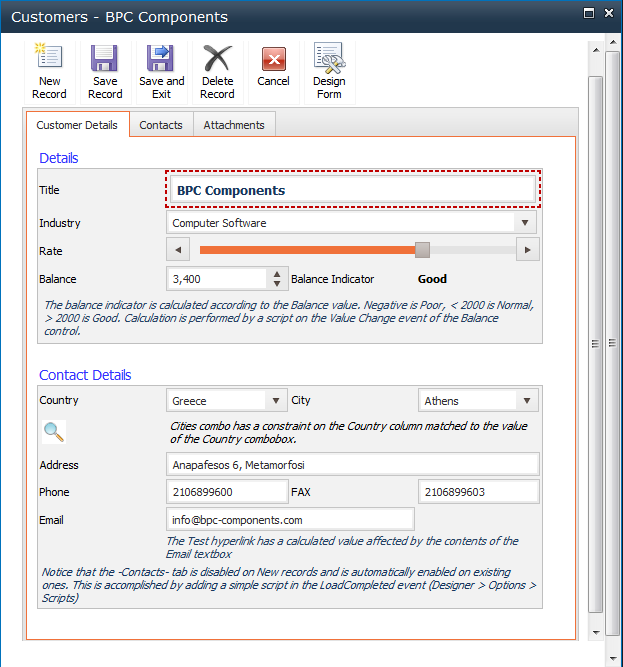Click the magnifying glass search icon
623x667 pixels.
[54, 432]
